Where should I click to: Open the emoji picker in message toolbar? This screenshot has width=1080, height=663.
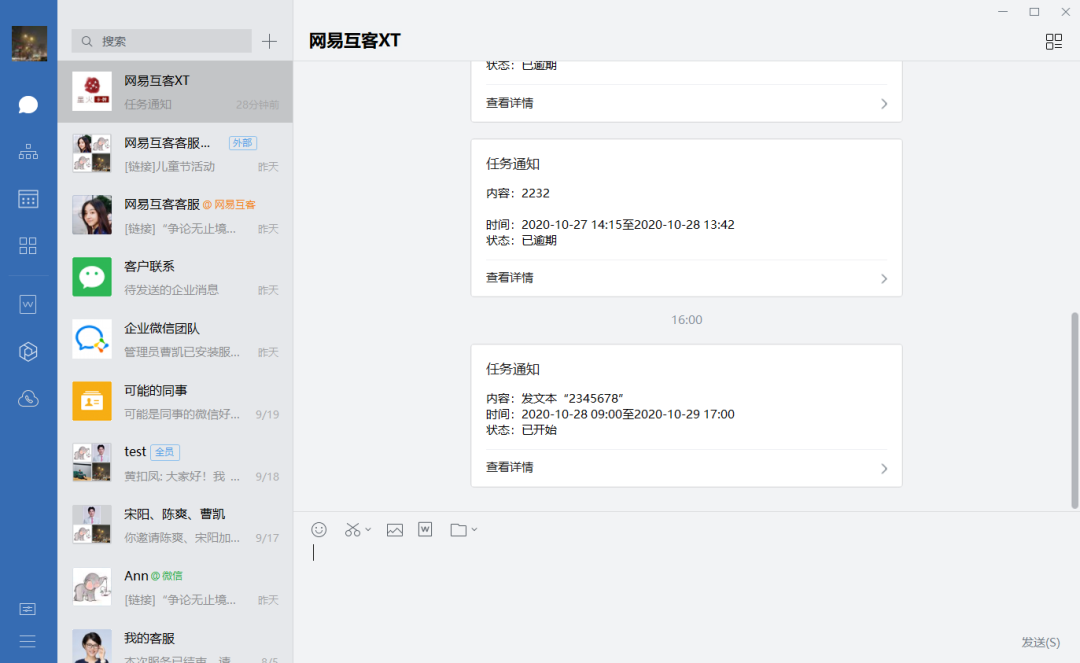[x=319, y=529]
